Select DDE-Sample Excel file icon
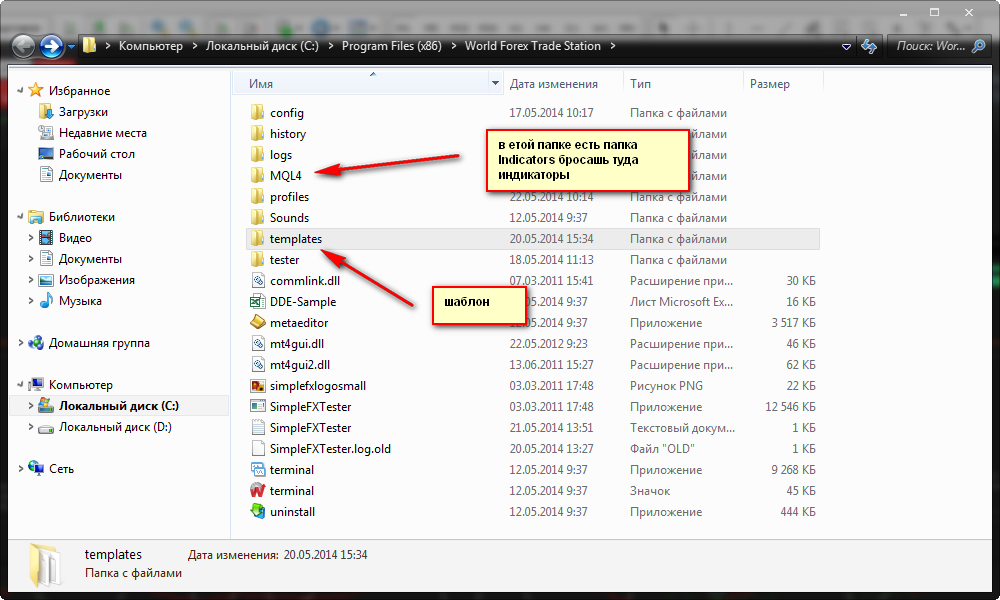 point(258,302)
